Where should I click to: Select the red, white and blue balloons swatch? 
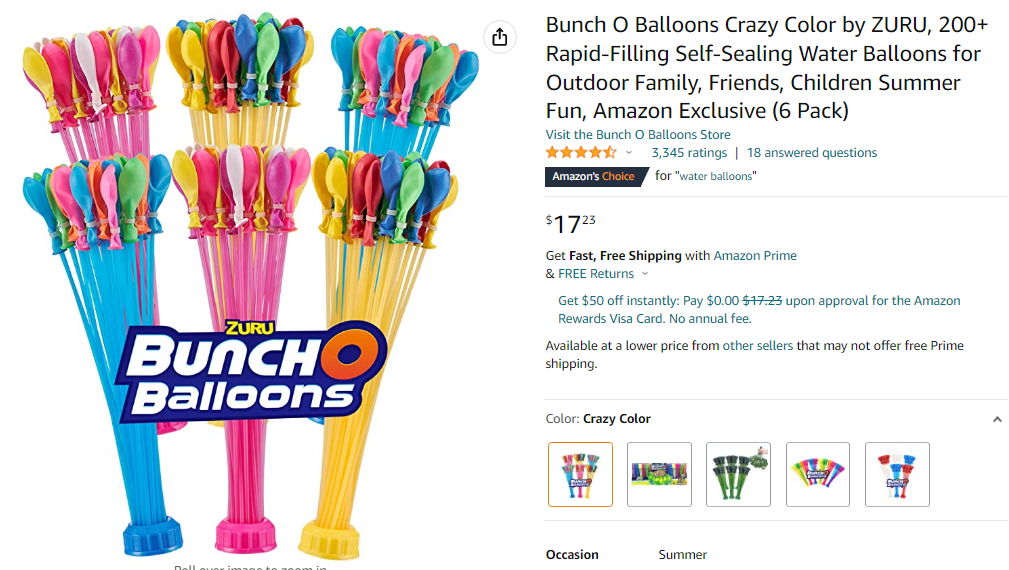(897, 474)
